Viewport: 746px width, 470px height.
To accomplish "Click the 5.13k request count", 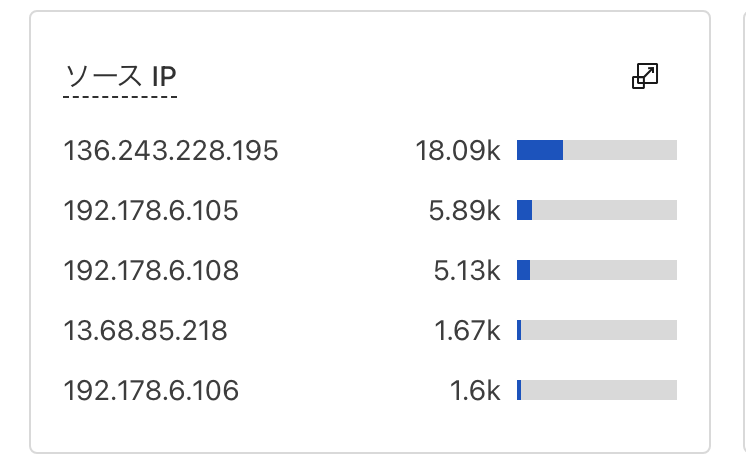I will point(467,271).
